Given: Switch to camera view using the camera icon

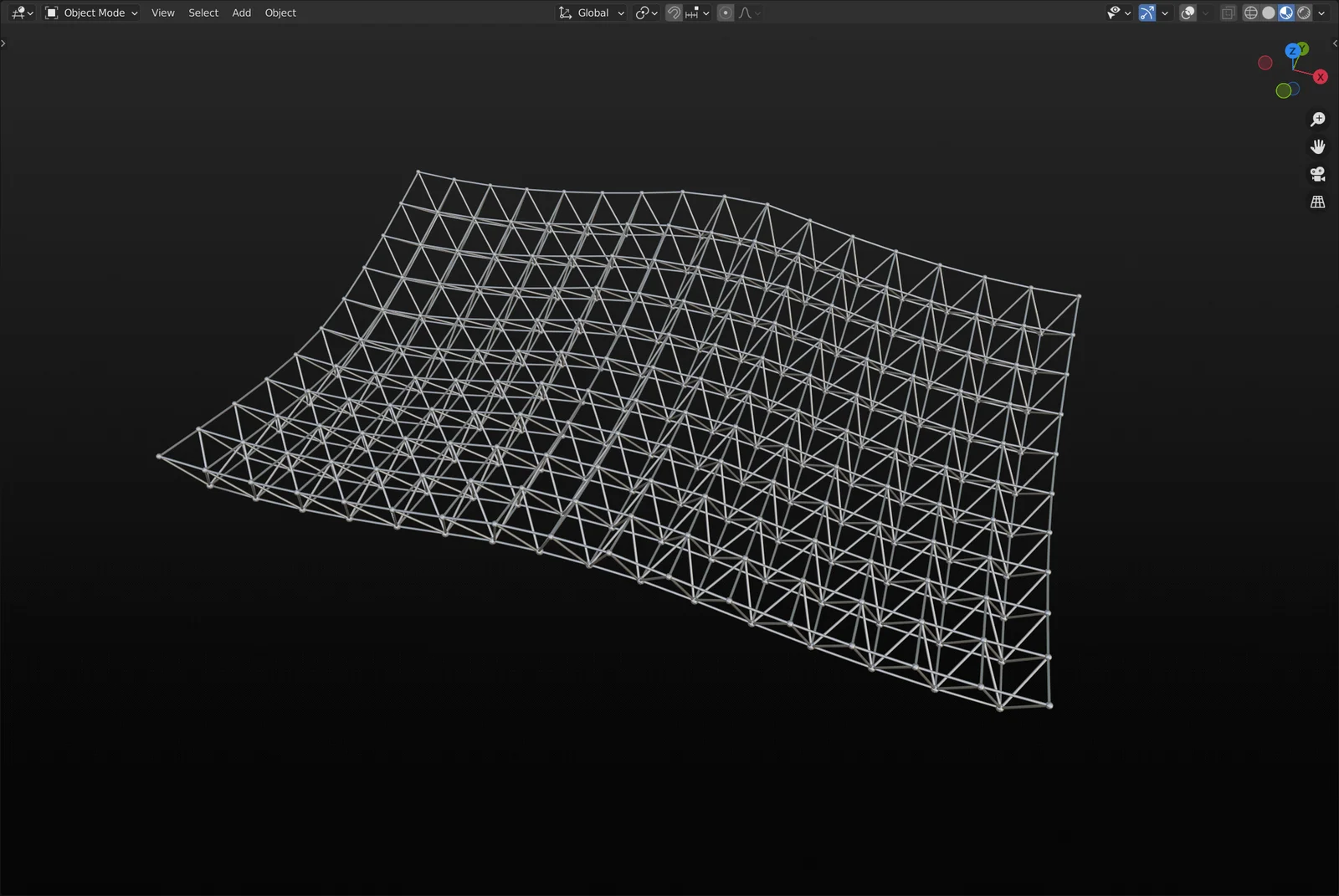Looking at the screenshot, I should (x=1317, y=174).
